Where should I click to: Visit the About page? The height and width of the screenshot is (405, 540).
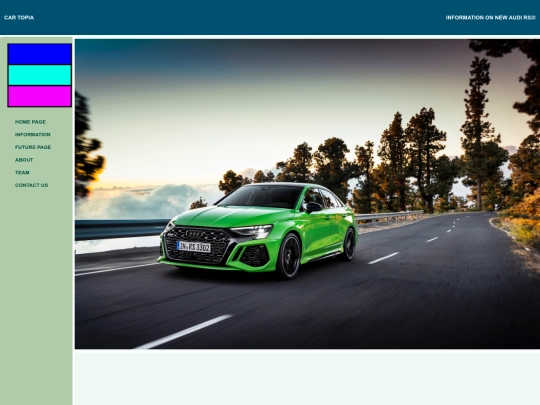pyautogui.click(x=24, y=160)
